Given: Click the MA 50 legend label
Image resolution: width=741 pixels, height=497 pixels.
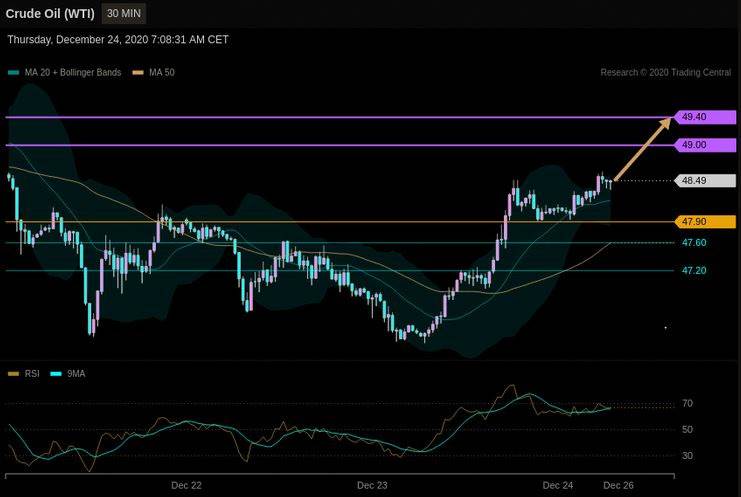Looking at the screenshot, I should pos(162,72).
